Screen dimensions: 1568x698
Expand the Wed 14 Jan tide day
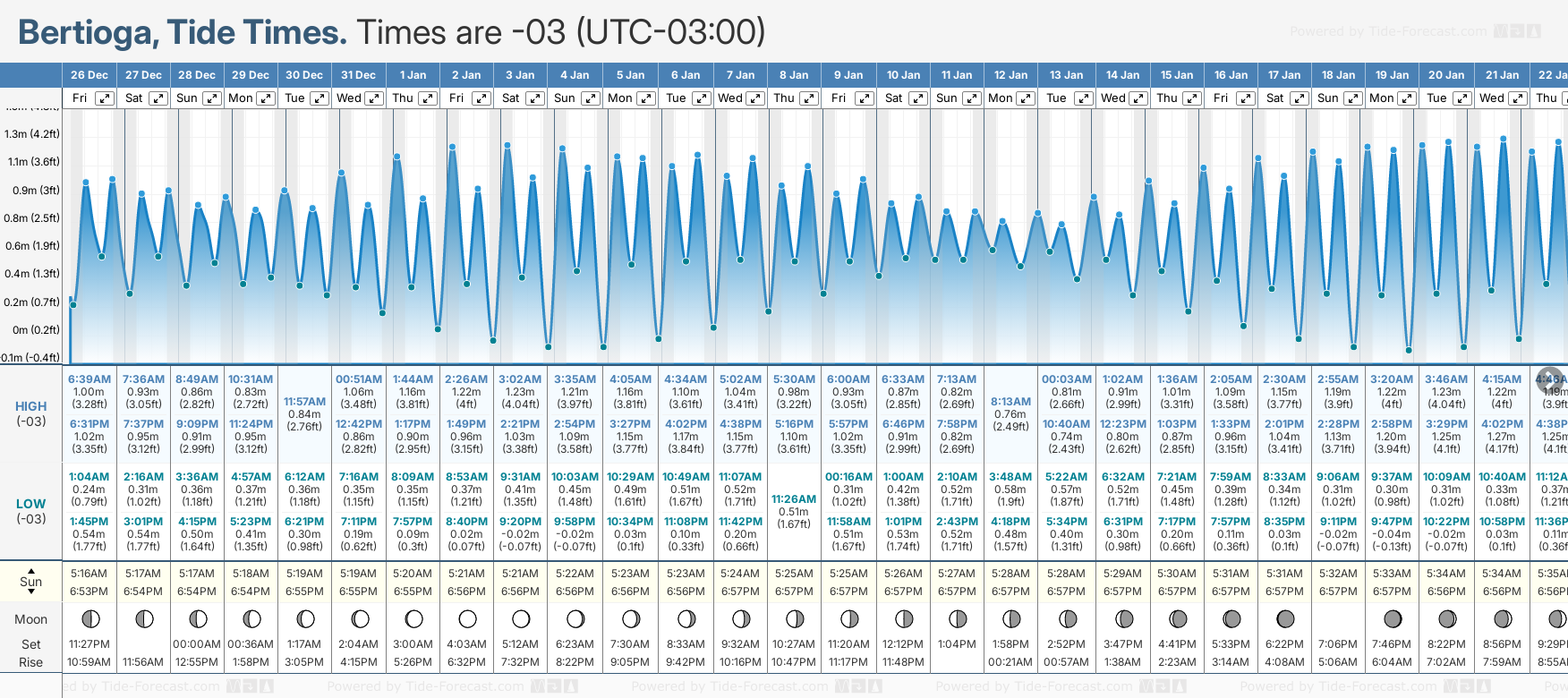(x=1138, y=98)
